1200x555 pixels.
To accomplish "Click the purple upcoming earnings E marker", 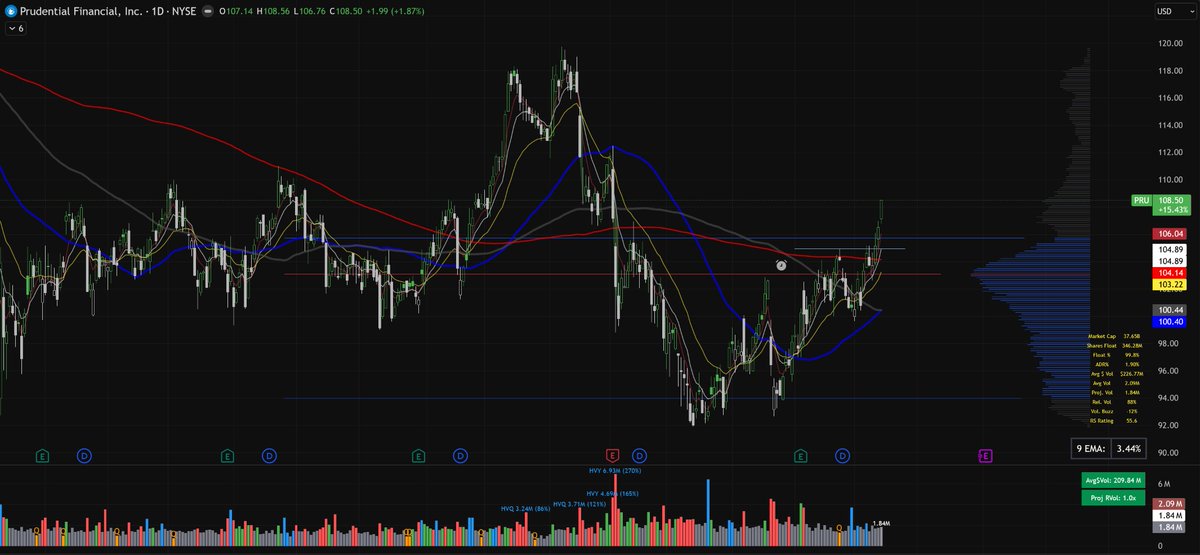I will (985, 455).
